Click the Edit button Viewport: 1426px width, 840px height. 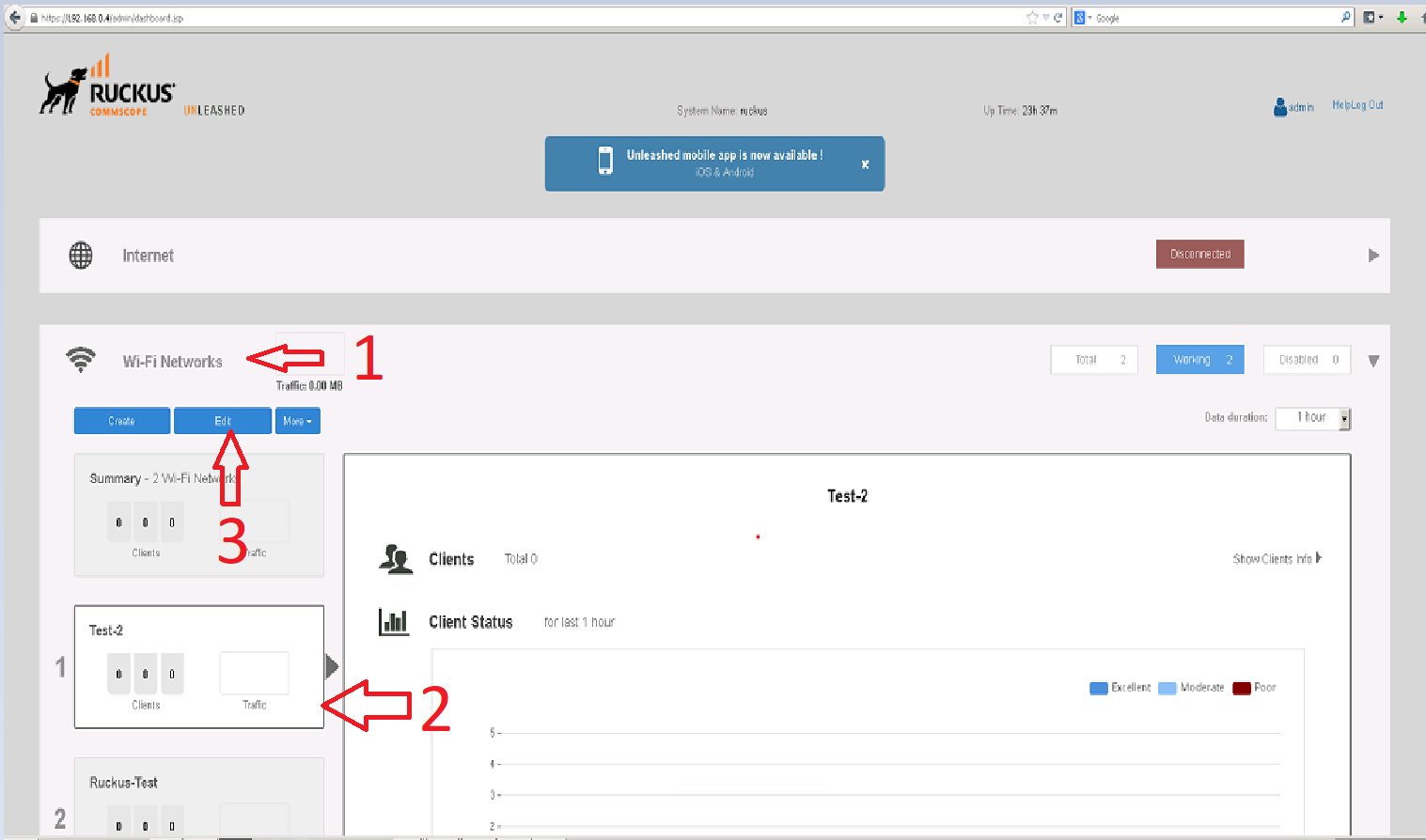click(x=223, y=421)
